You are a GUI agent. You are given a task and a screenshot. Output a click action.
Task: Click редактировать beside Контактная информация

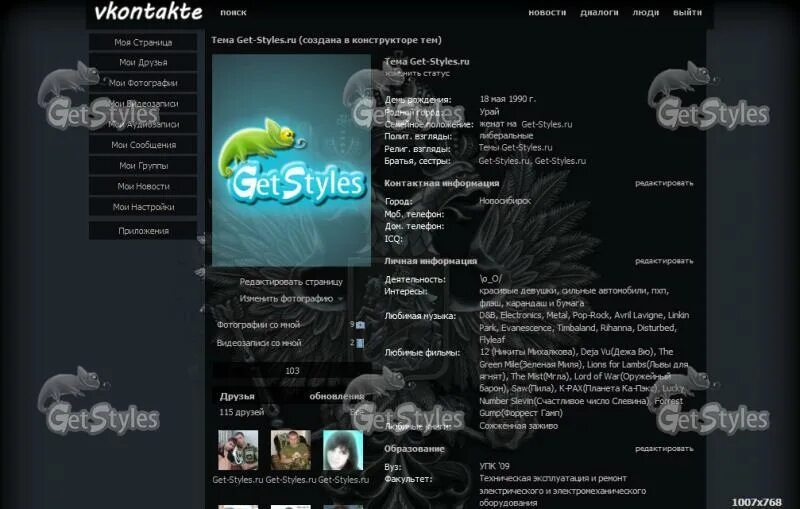pos(664,183)
